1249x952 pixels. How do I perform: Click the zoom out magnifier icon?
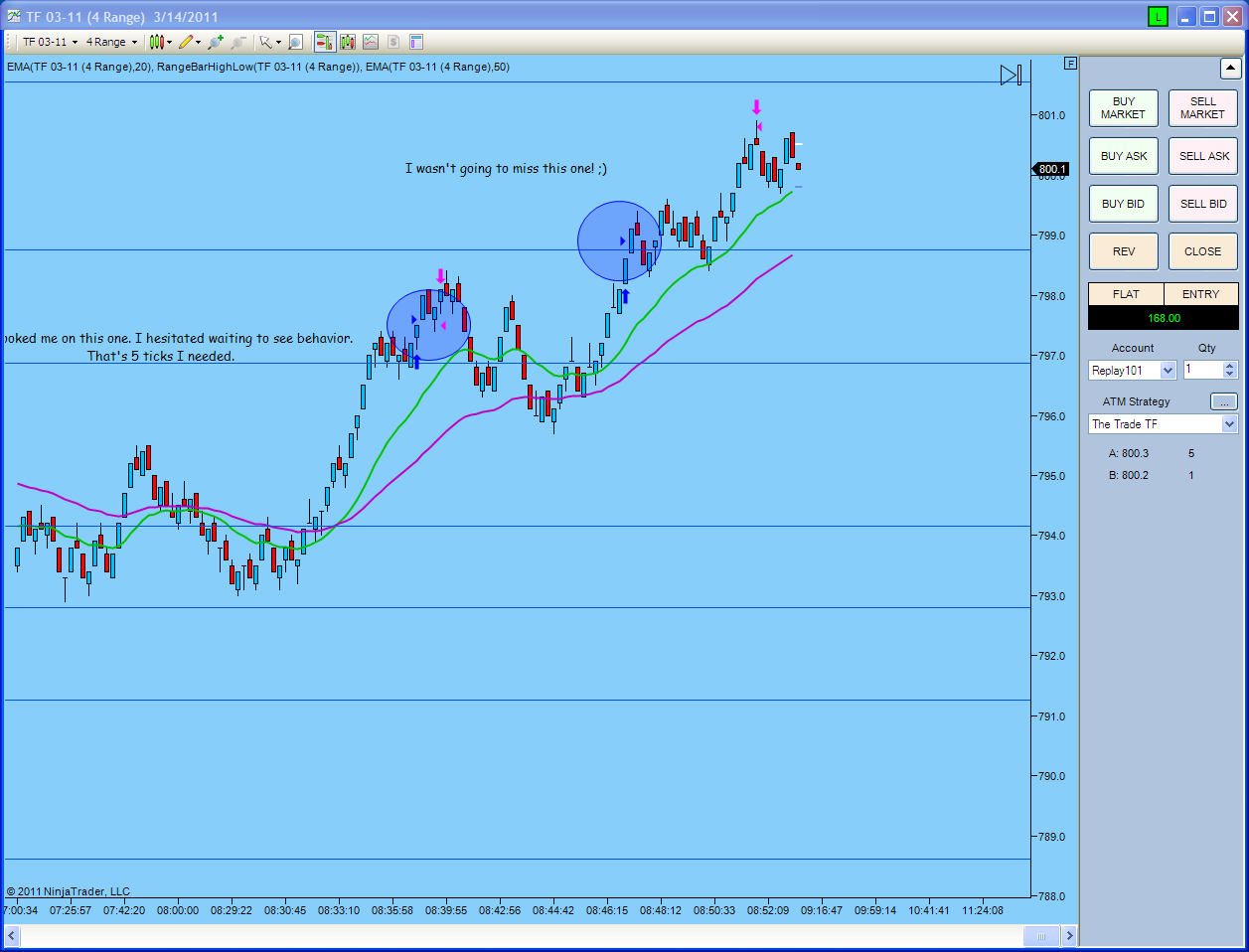(x=238, y=42)
